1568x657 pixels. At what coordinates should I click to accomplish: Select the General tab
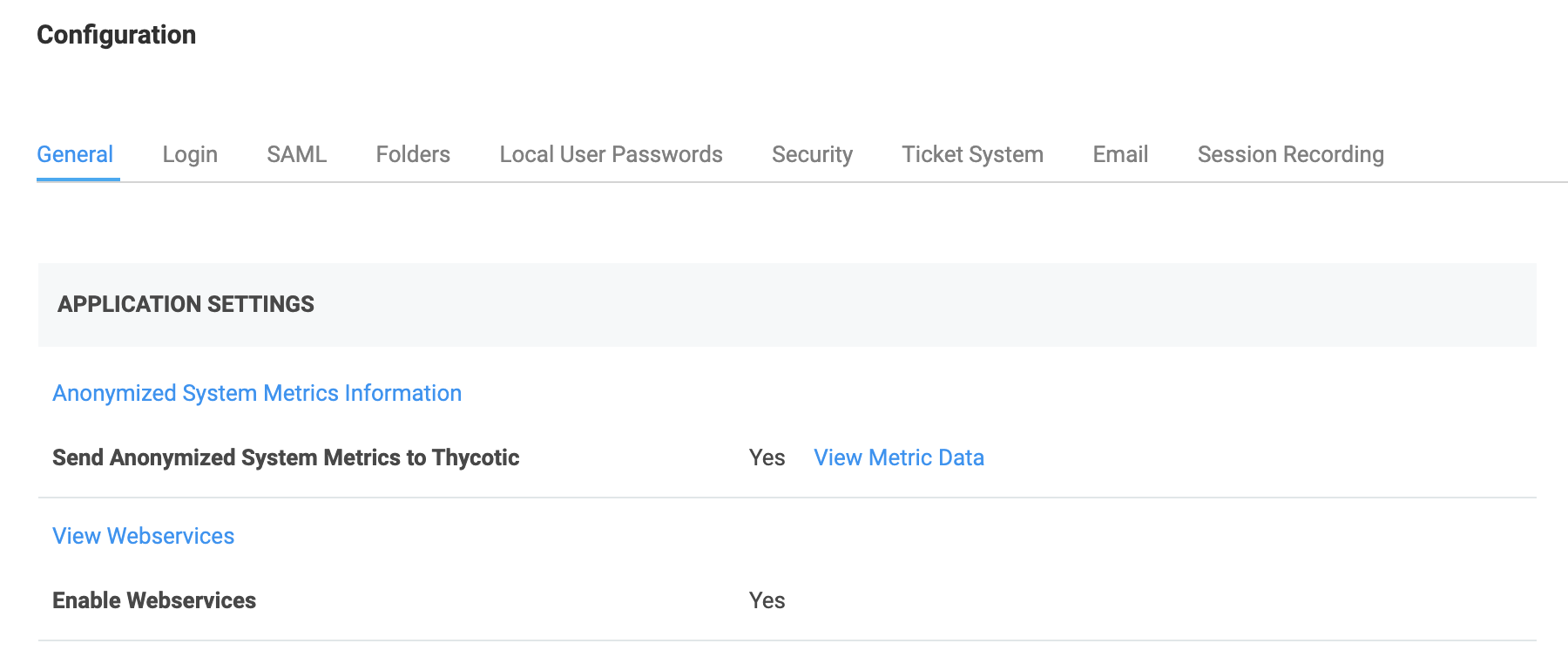[x=75, y=154]
